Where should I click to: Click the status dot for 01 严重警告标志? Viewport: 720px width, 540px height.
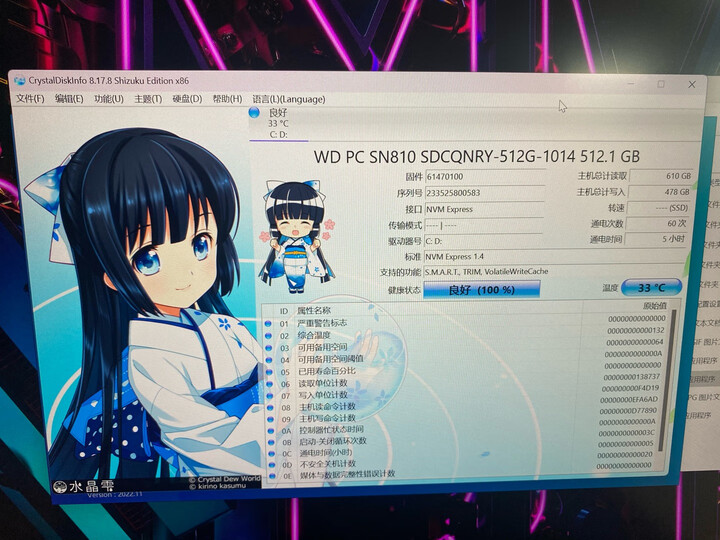coord(268,323)
